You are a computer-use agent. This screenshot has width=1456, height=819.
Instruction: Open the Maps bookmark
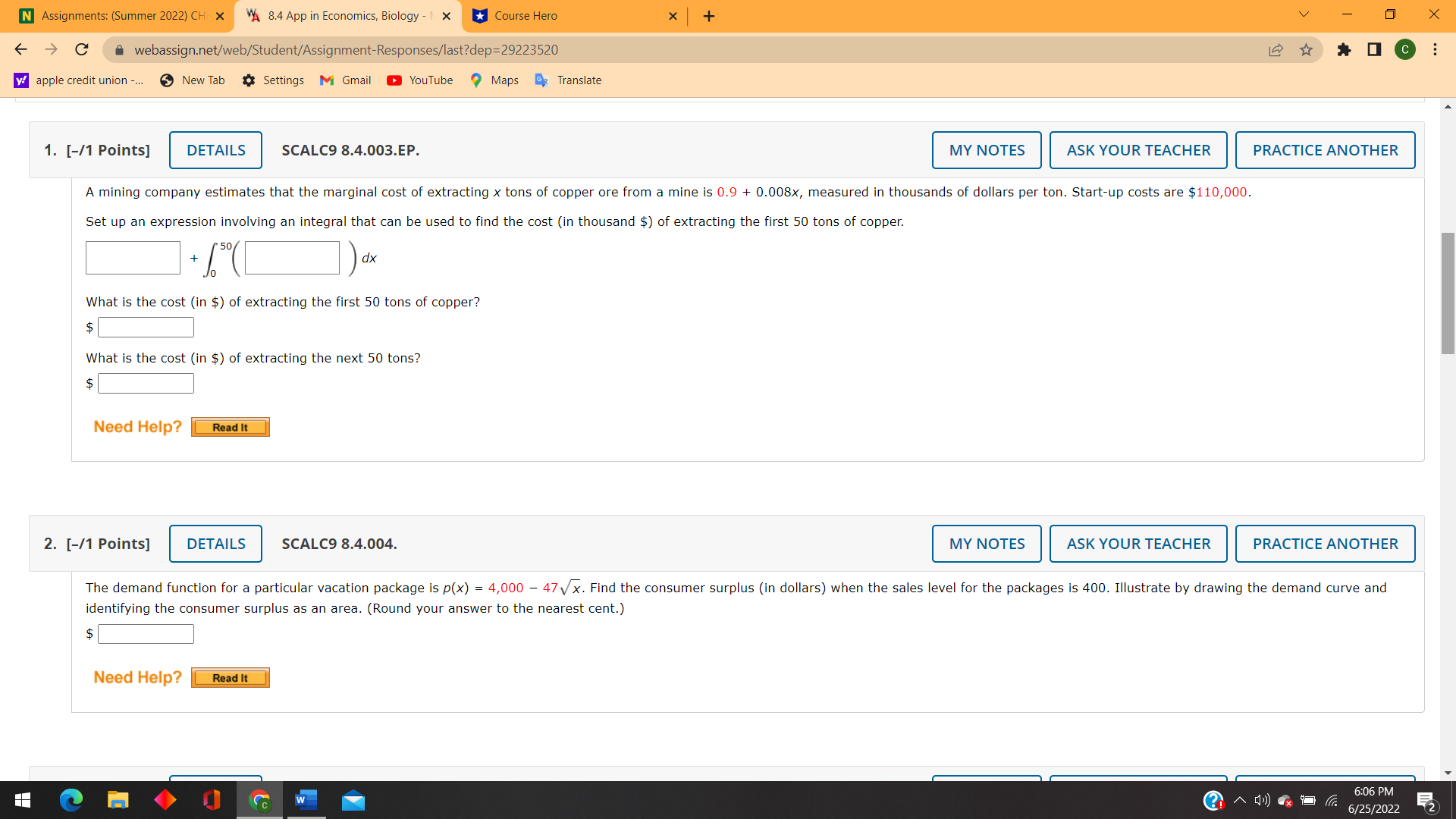[494, 80]
